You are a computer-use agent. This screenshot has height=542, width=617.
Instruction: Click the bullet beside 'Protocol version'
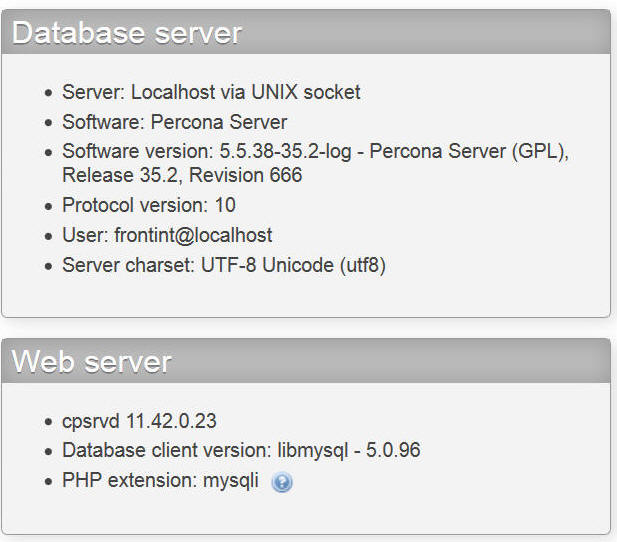[x=48, y=206]
